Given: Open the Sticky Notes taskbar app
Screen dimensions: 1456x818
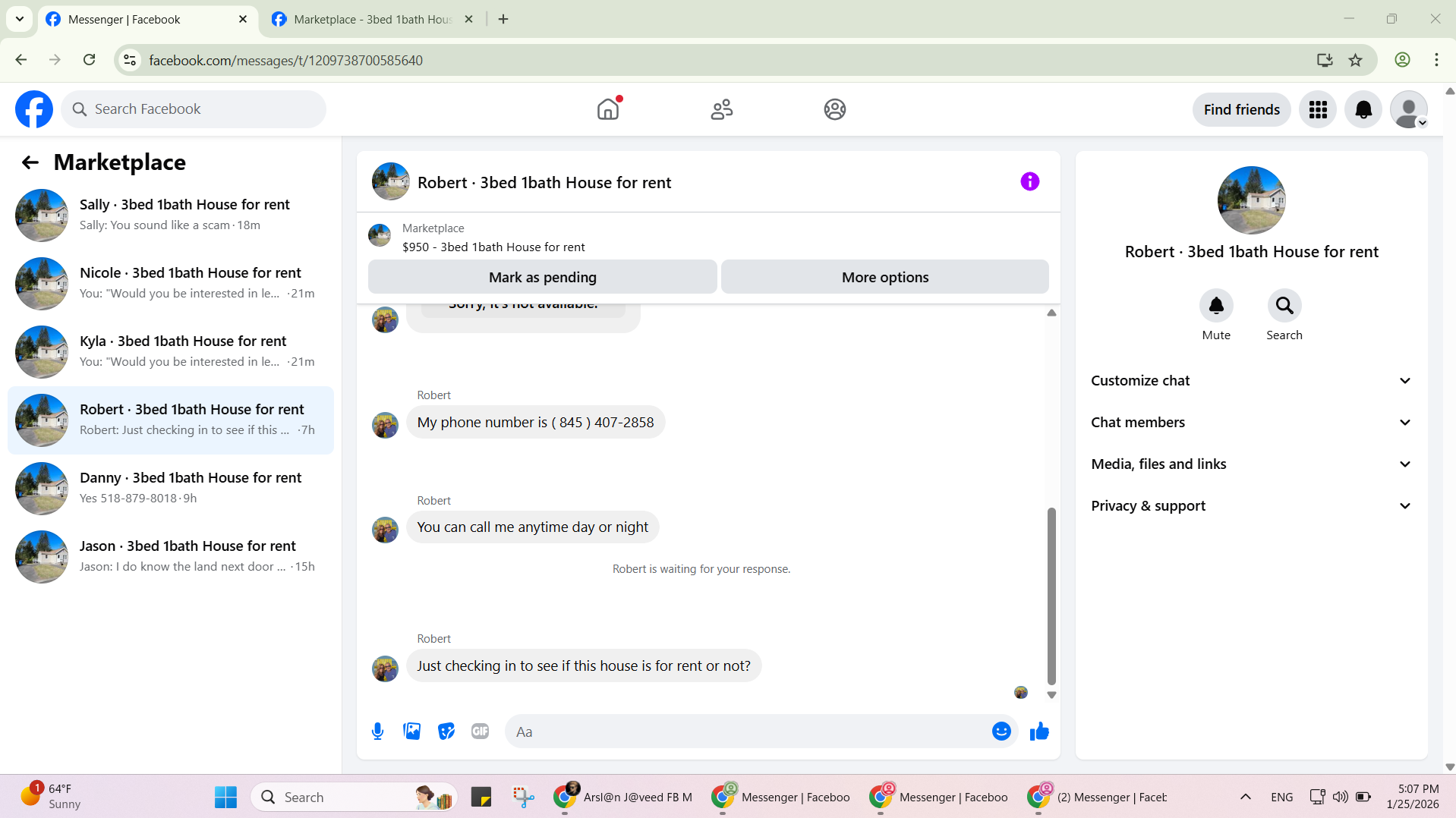Looking at the screenshot, I should pos(481,797).
